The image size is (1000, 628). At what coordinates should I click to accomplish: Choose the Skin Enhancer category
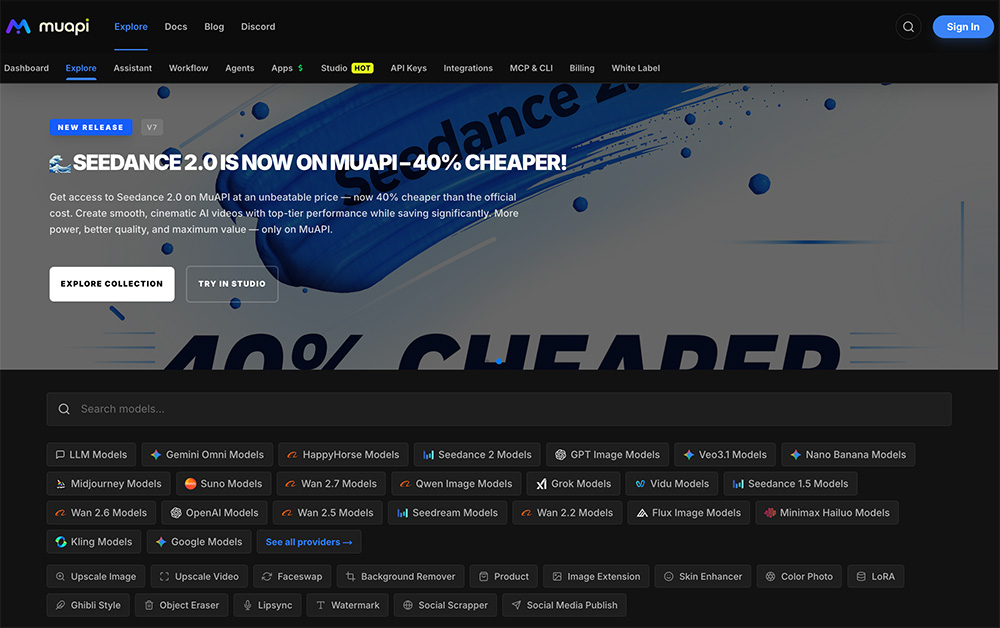[703, 576]
